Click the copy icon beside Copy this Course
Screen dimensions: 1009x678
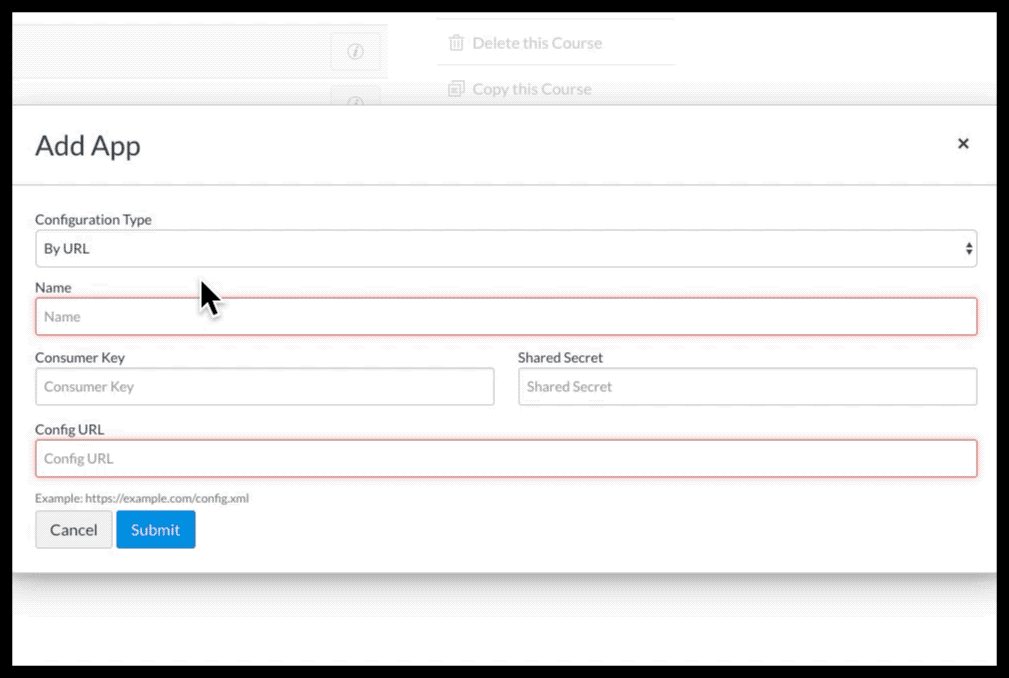pyautogui.click(x=456, y=89)
